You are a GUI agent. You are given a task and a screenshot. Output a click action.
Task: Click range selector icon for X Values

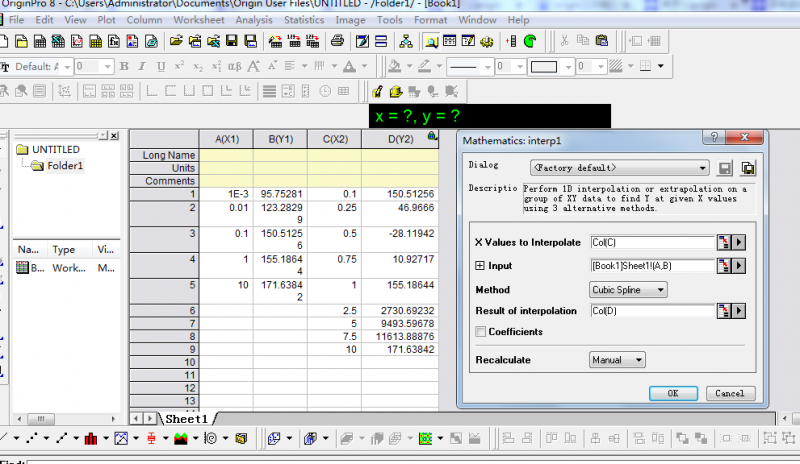point(723,242)
